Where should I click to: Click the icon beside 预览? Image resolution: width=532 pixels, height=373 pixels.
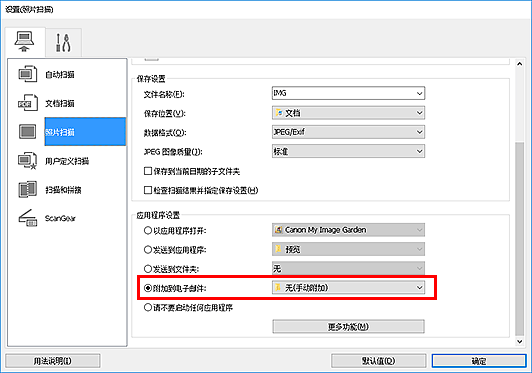[279, 249]
